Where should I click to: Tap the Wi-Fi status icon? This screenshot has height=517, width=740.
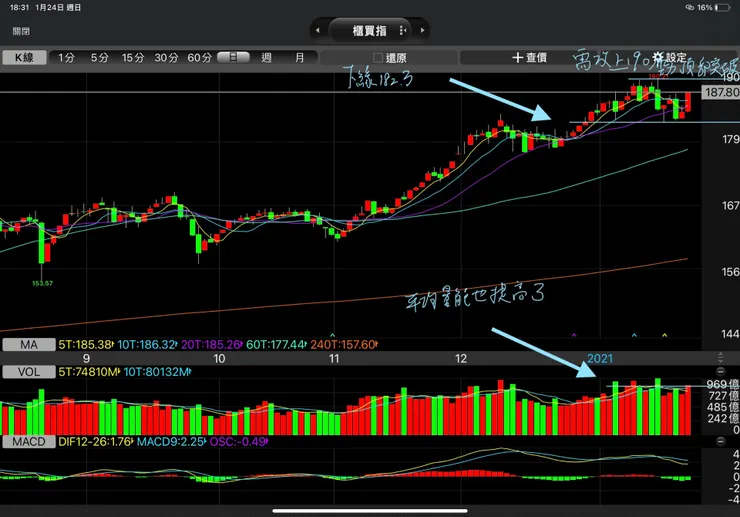pos(690,8)
